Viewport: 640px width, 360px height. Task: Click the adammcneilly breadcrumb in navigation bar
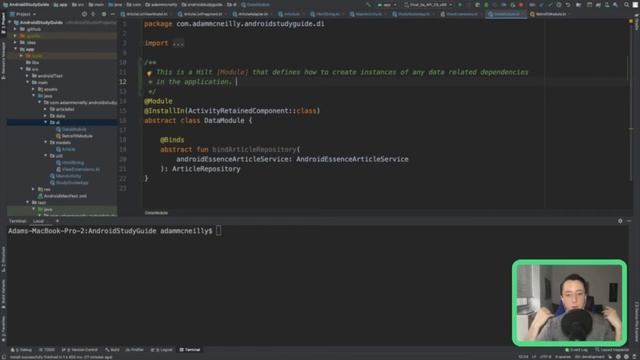pyautogui.click(x=161, y=5)
